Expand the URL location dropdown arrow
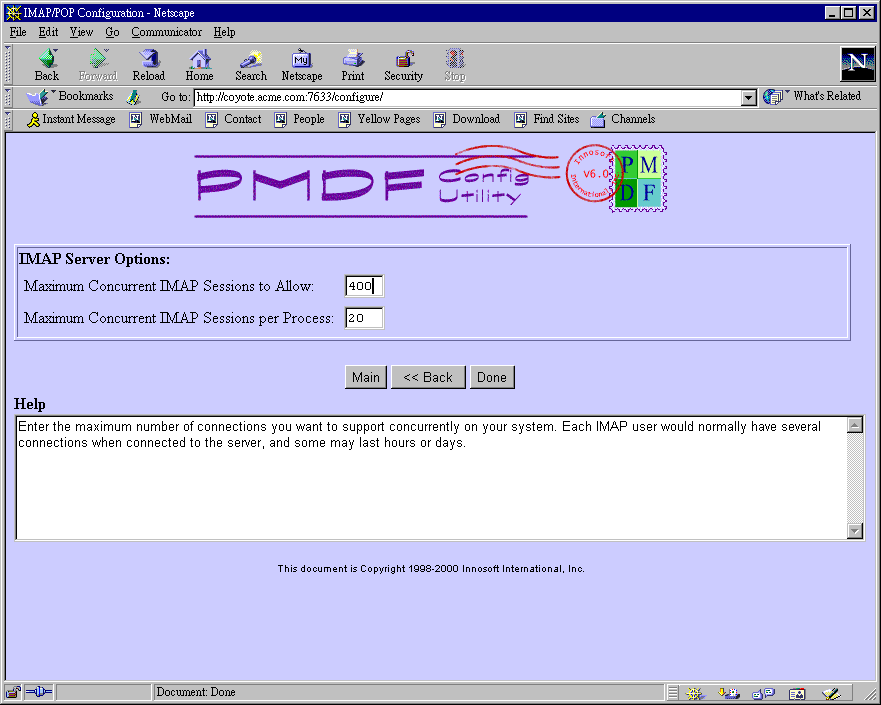The height and width of the screenshot is (705, 881). tap(749, 98)
